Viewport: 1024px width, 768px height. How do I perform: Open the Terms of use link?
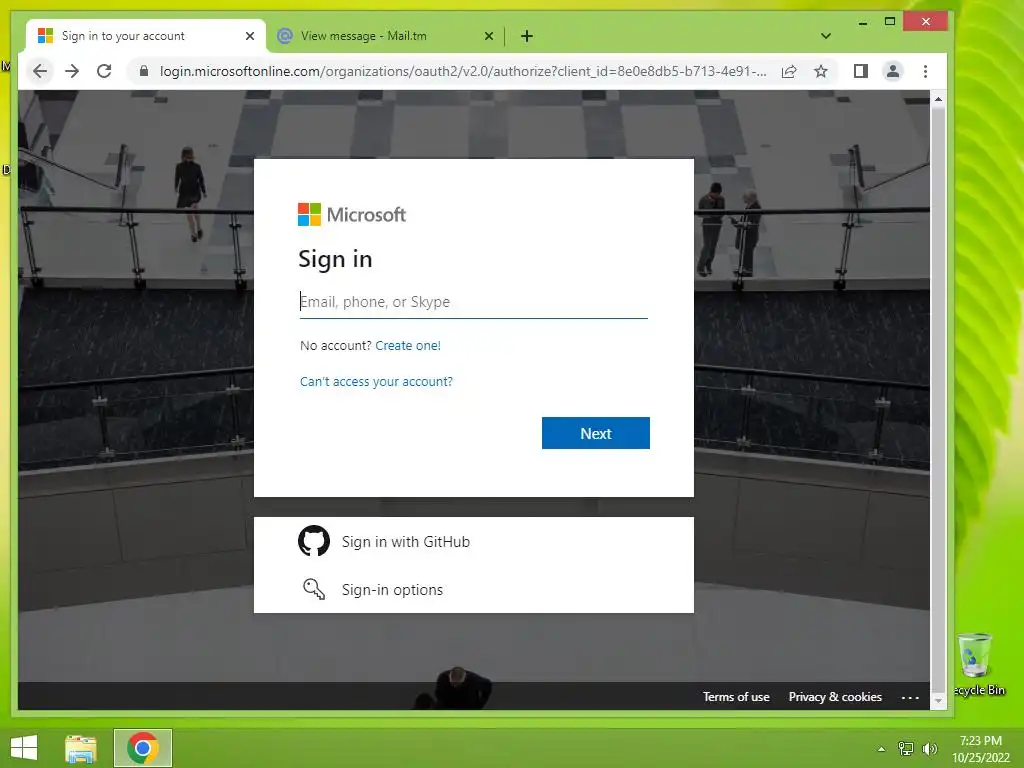click(x=736, y=697)
